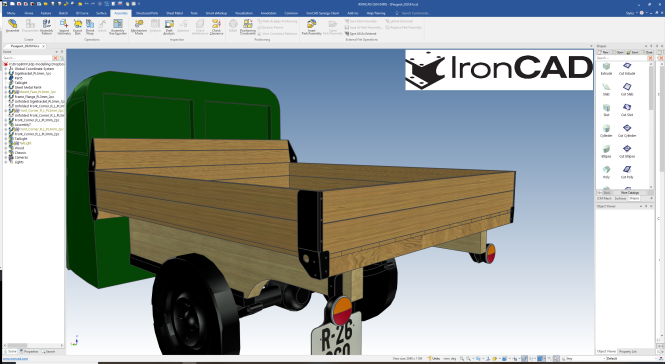Clear the Scene browser search field
The width and height of the screenshot is (665, 364).
55,58
